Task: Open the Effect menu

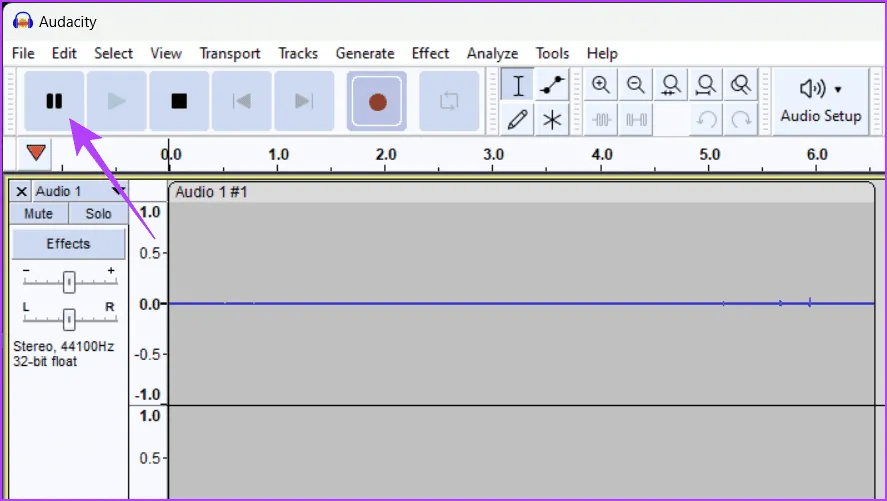Action: [x=430, y=53]
